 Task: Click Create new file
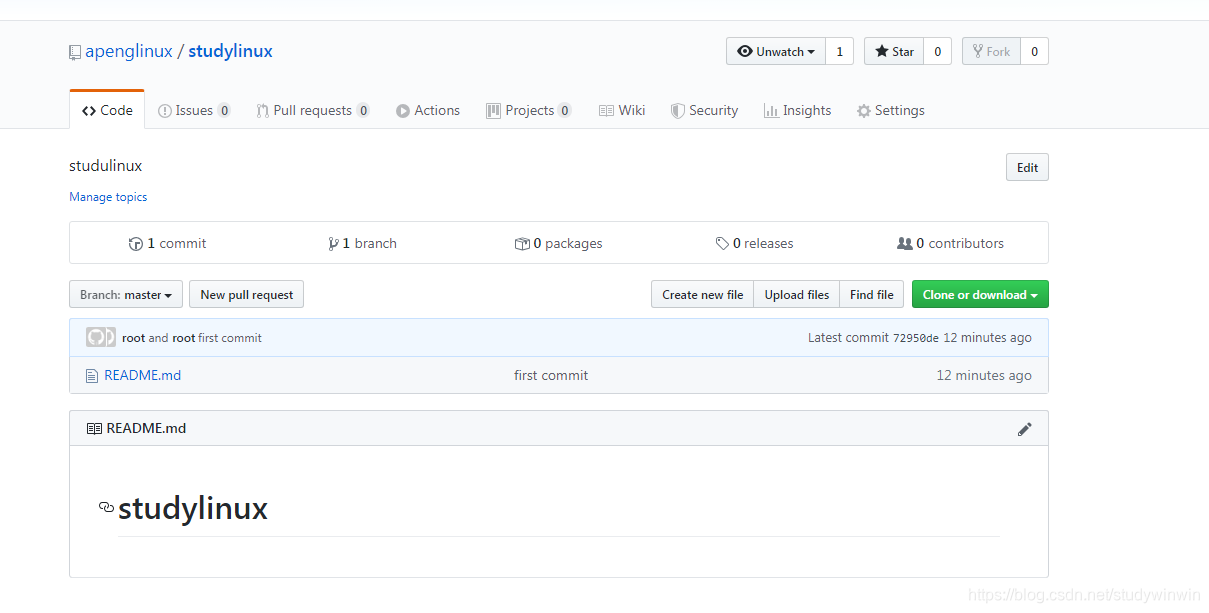tap(702, 294)
